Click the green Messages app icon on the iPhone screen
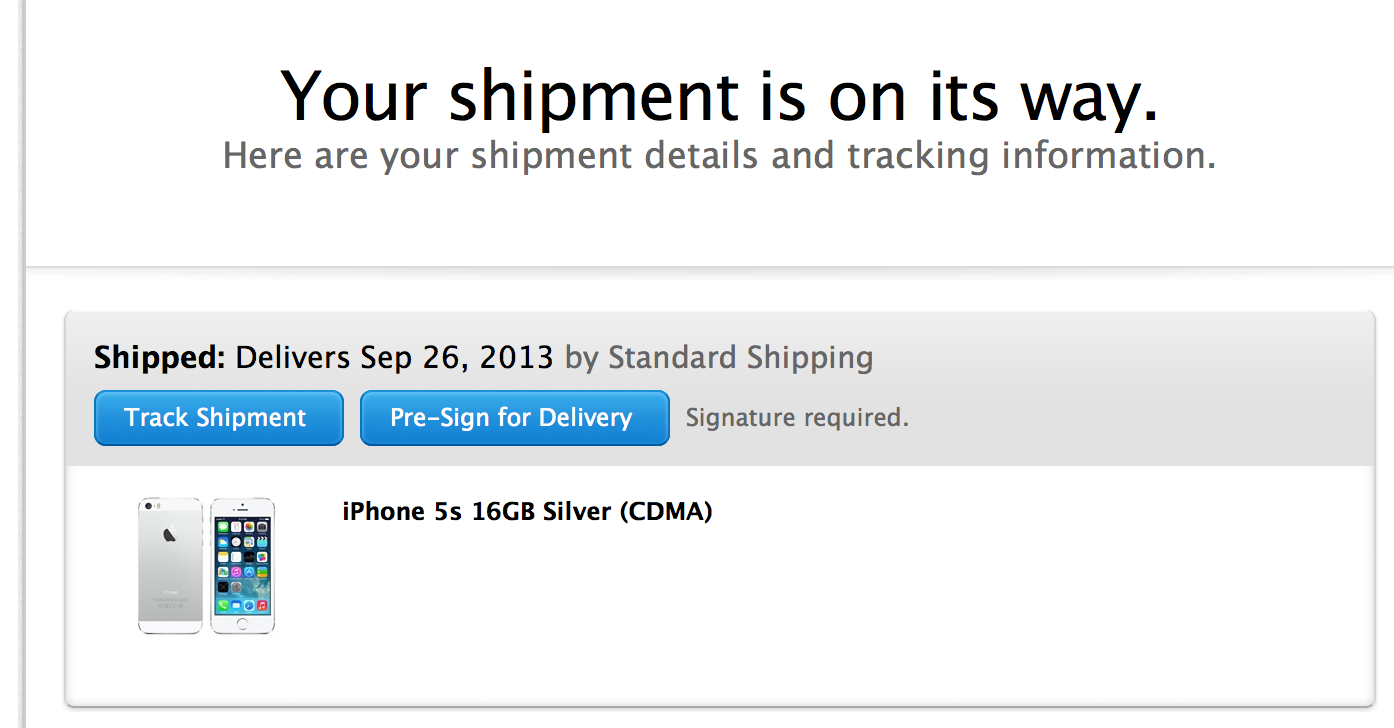Image resolution: width=1394 pixels, height=728 pixels. [222, 526]
